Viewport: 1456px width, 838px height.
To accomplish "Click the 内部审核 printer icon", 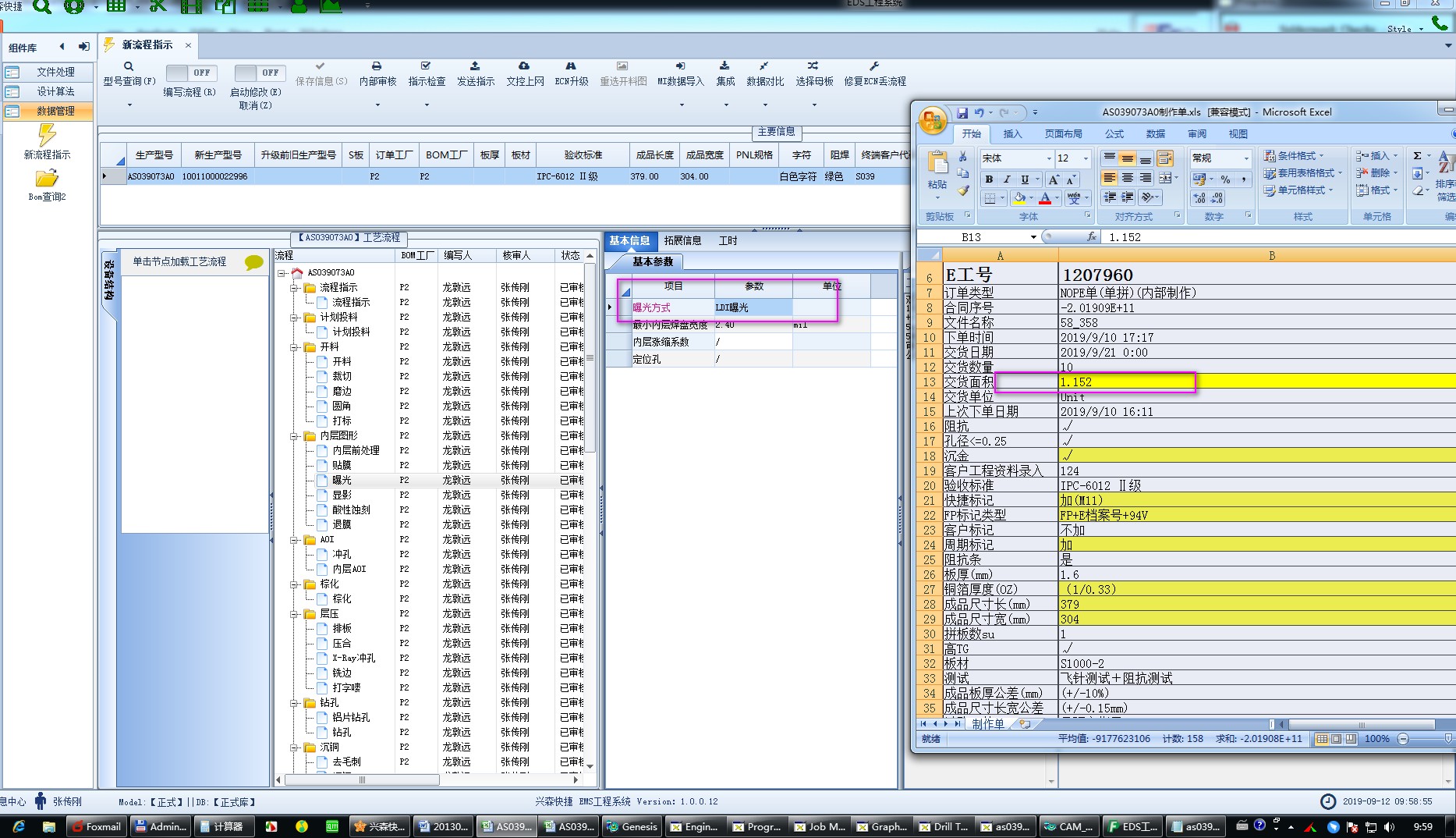I will pos(377,66).
